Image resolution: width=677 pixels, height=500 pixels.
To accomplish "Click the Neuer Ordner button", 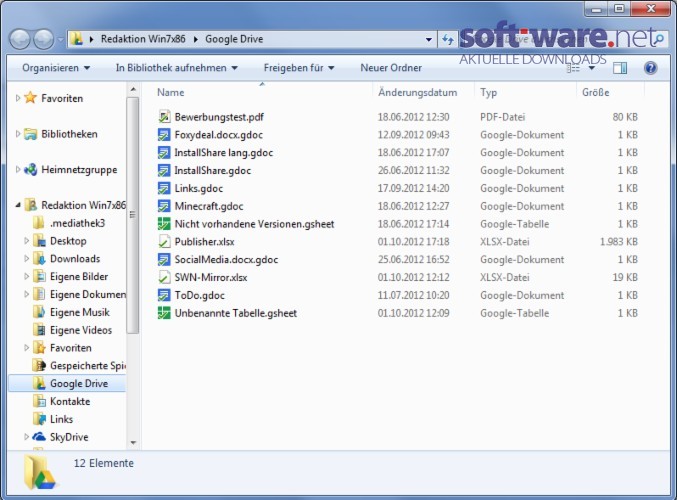I will [391, 68].
